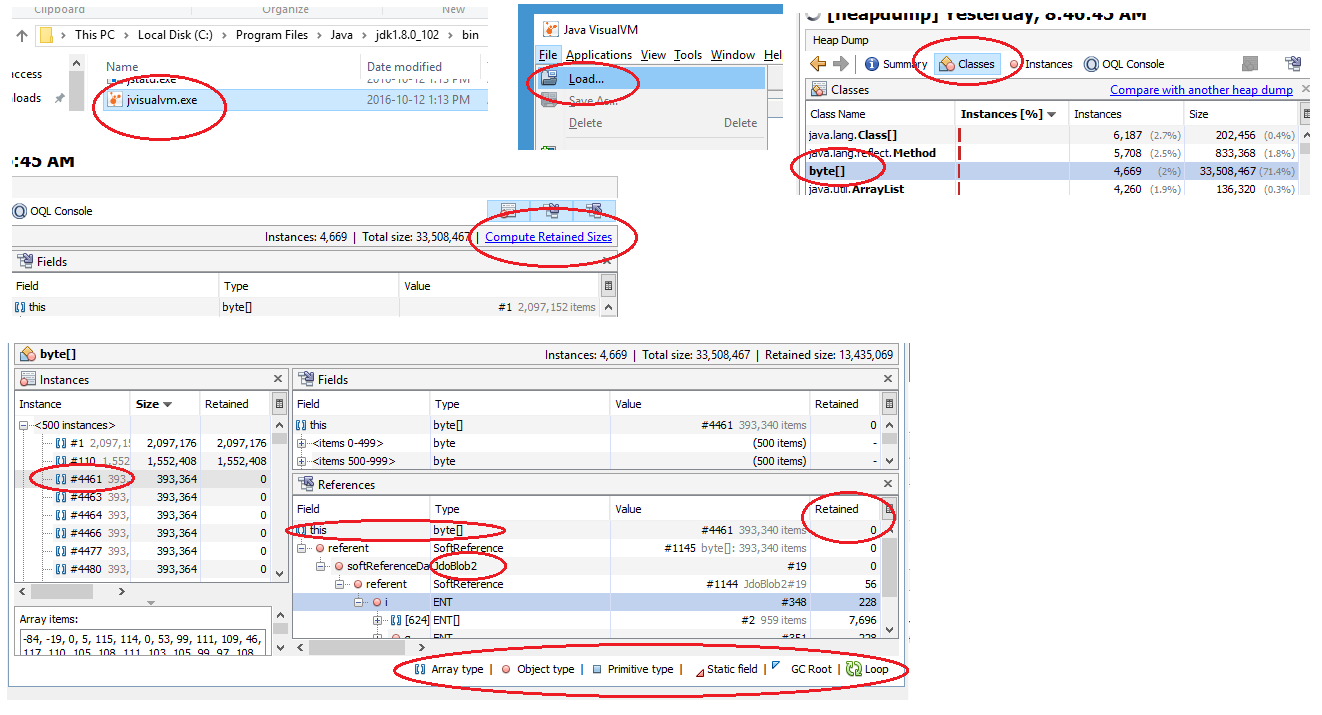Navigate to Local Disk (C:) breadcrumb
This screenshot has width=1322, height=715.
(x=176, y=35)
